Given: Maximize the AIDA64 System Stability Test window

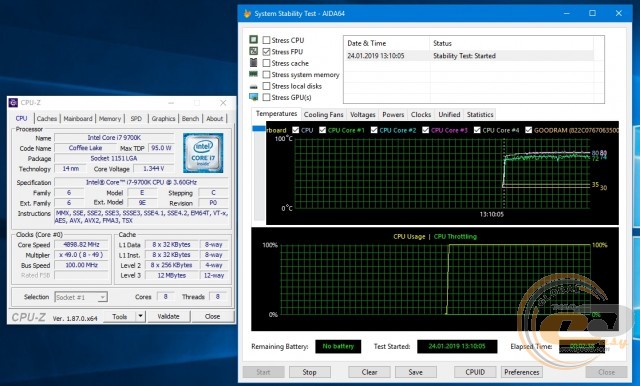Looking at the screenshot, I should [x=592, y=13].
